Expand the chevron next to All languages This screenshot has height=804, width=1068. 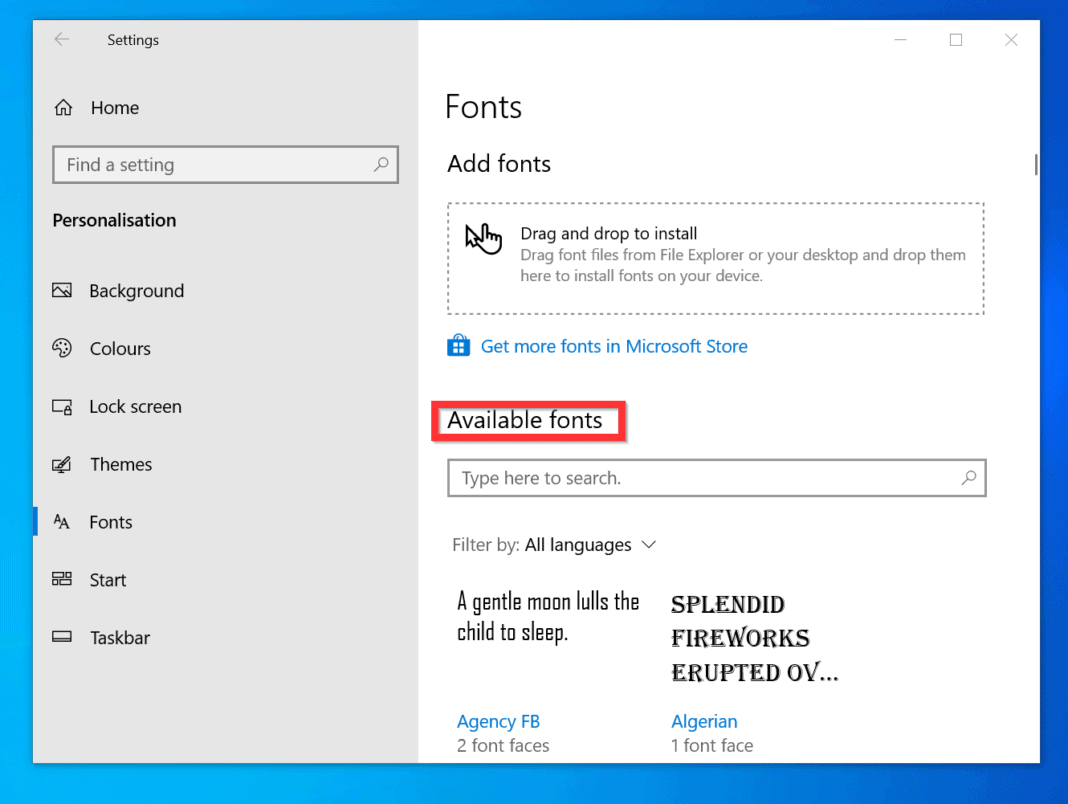pos(649,545)
